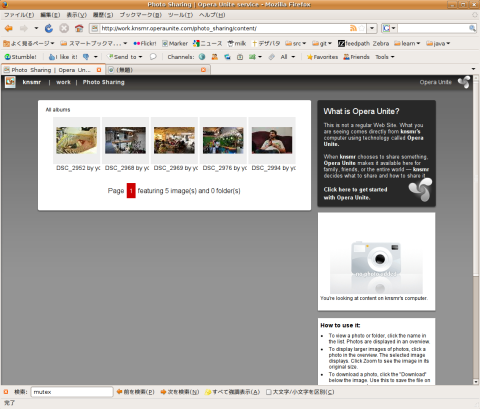
Task: Click the work link in page header
Action: [x=63, y=82]
